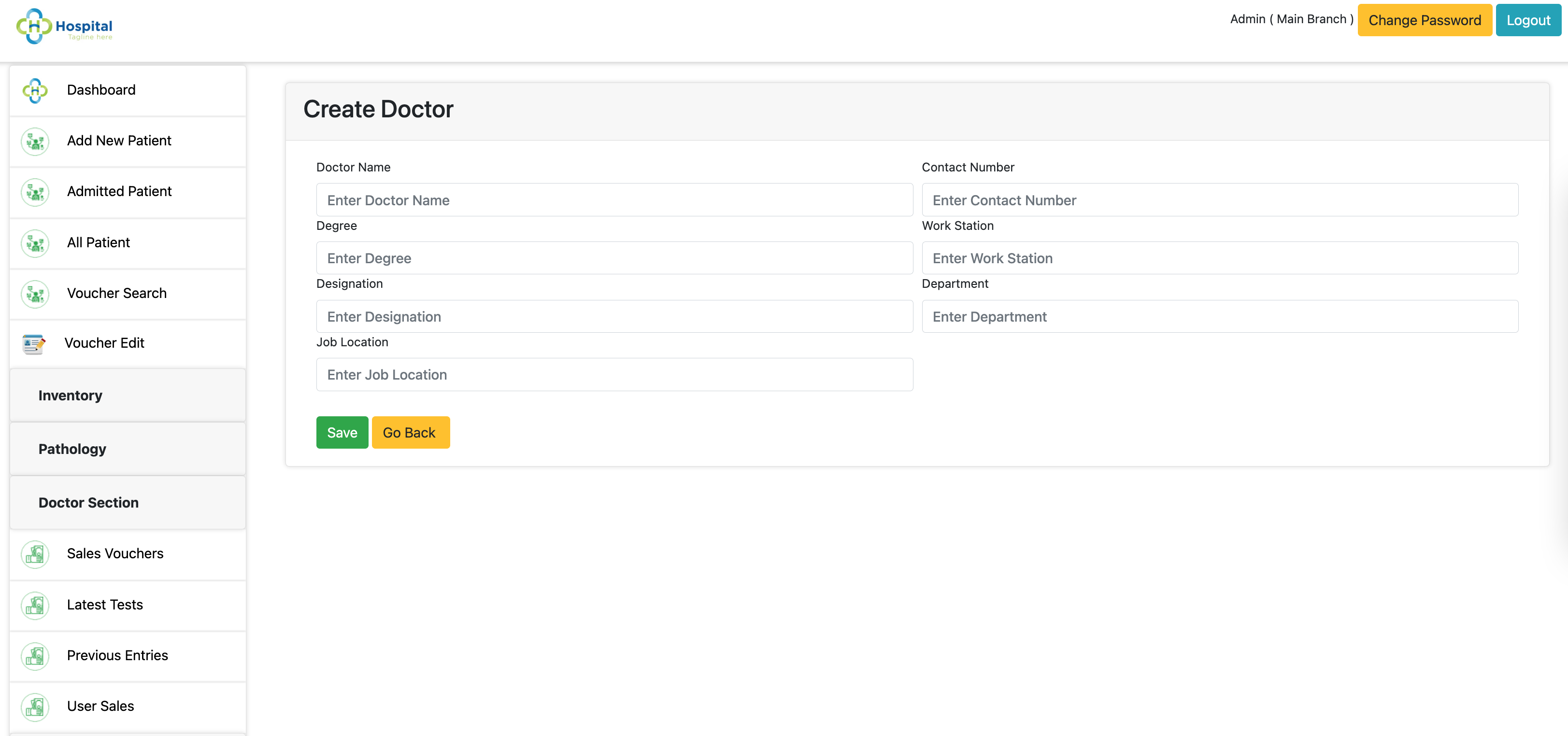Image resolution: width=1568 pixels, height=736 pixels.
Task: Click the Latest Tests icon
Action: coord(35,605)
